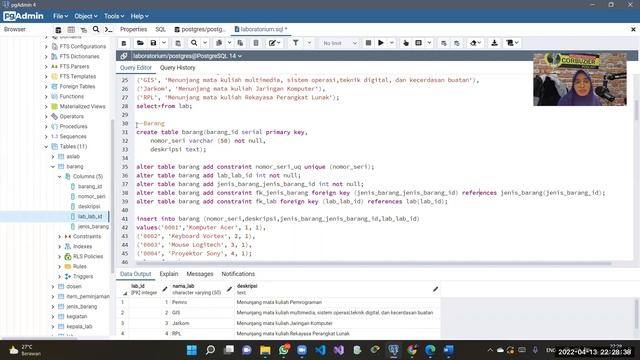Run the query with the Execute play icon

click(380, 43)
